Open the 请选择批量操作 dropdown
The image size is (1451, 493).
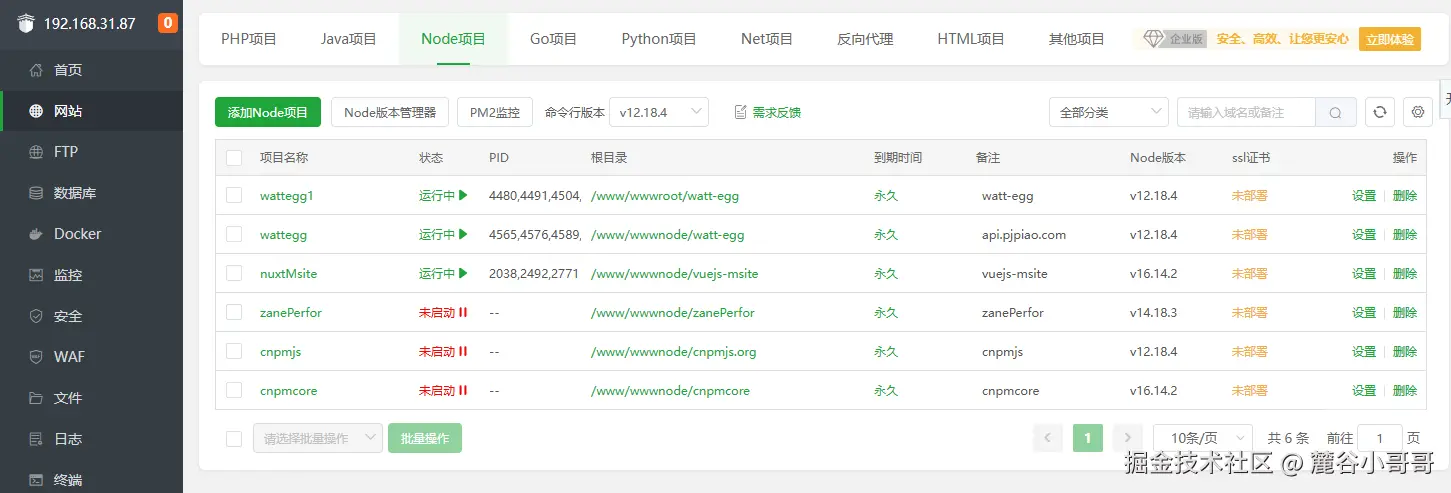318,438
